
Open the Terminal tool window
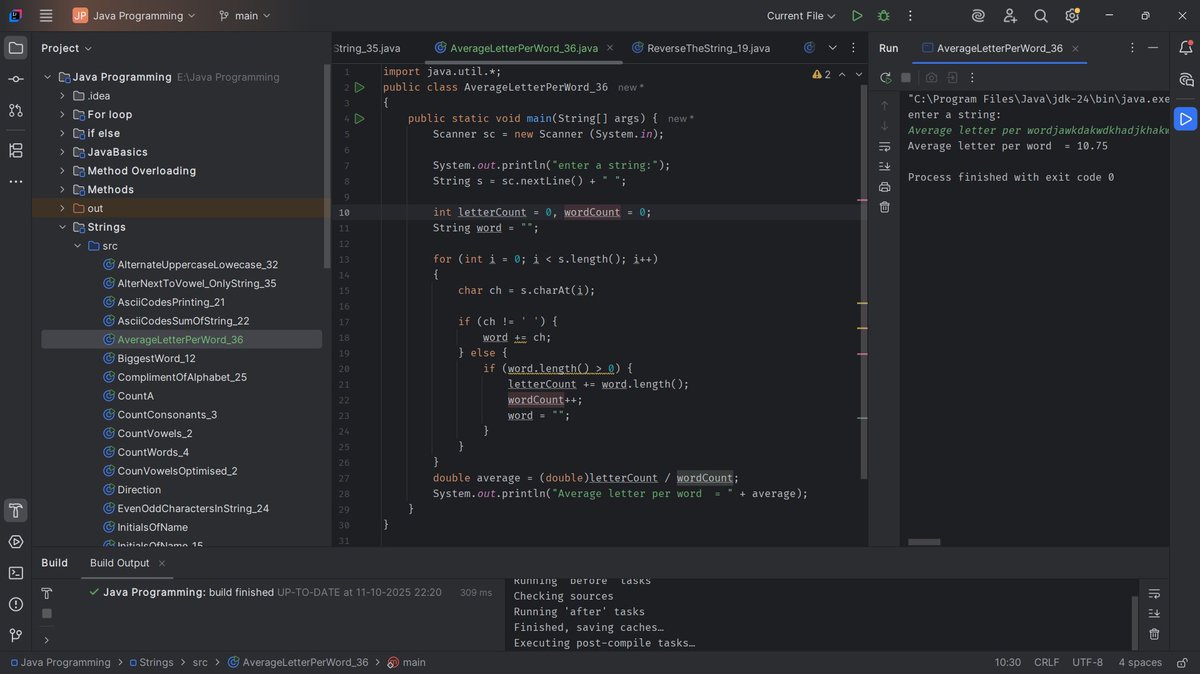[x=16, y=573]
